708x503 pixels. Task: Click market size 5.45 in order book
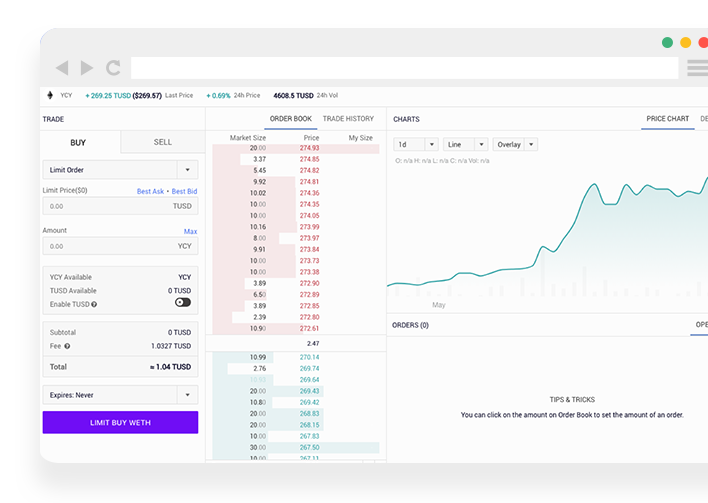click(x=260, y=171)
